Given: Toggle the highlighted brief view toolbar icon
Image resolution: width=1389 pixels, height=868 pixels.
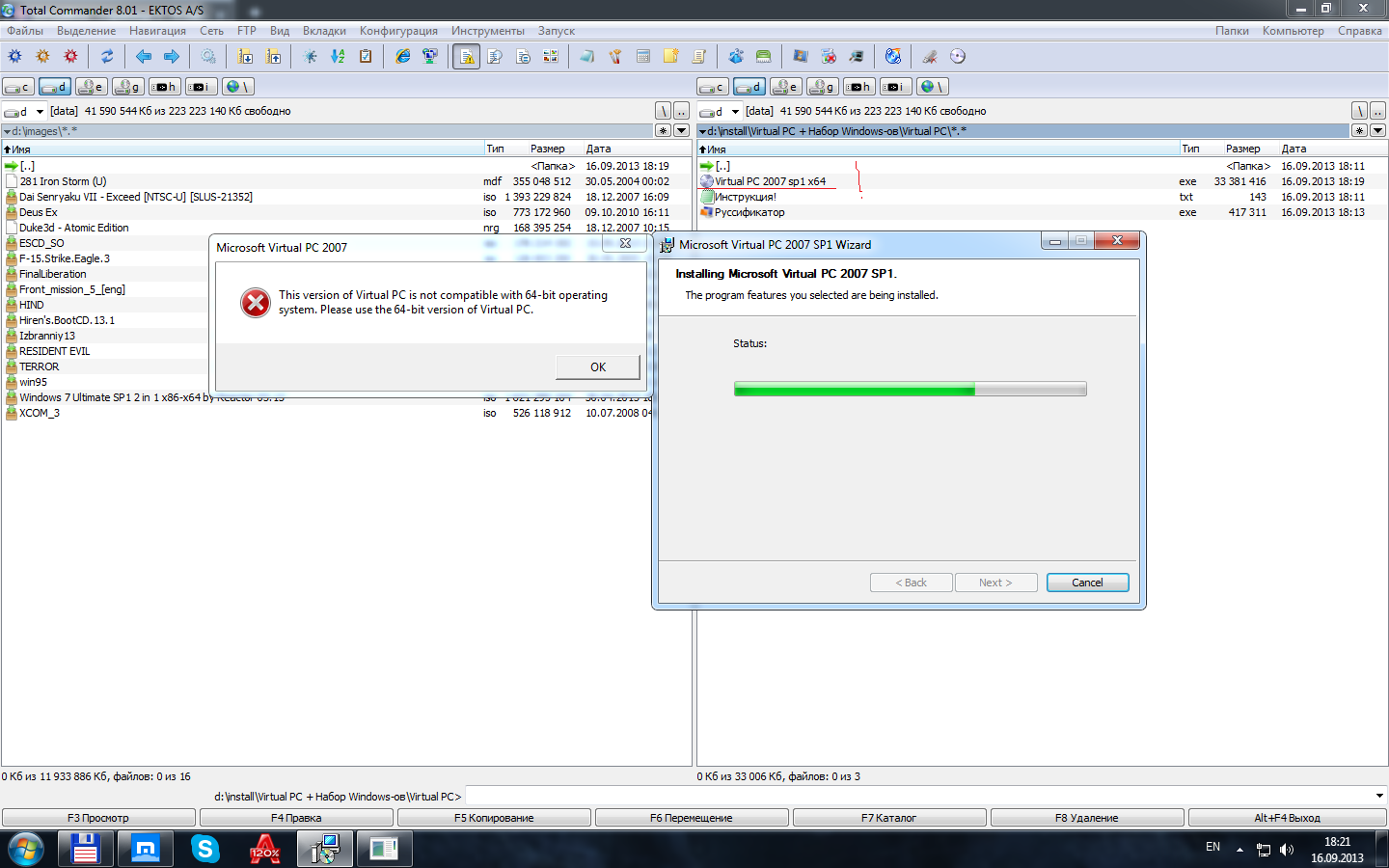Looking at the screenshot, I should [x=467, y=57].
